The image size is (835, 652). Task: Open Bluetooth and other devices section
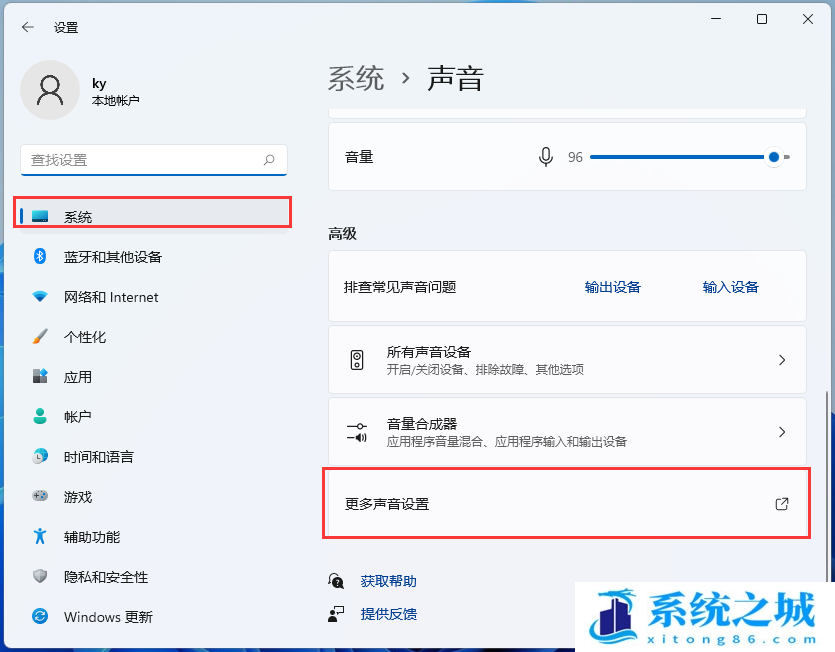click(112, 257)
